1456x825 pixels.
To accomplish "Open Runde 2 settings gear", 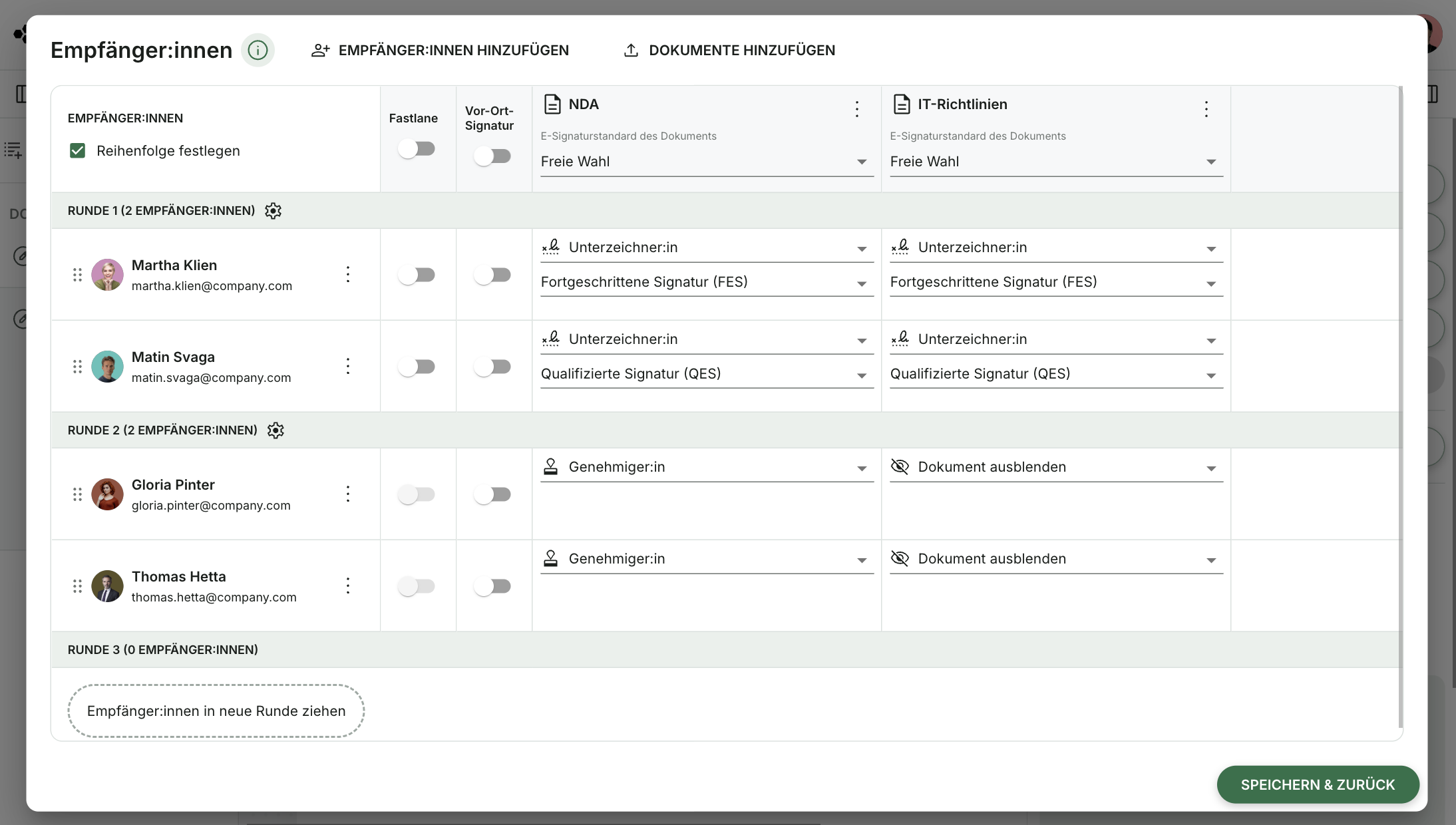I will coord(275,430).
